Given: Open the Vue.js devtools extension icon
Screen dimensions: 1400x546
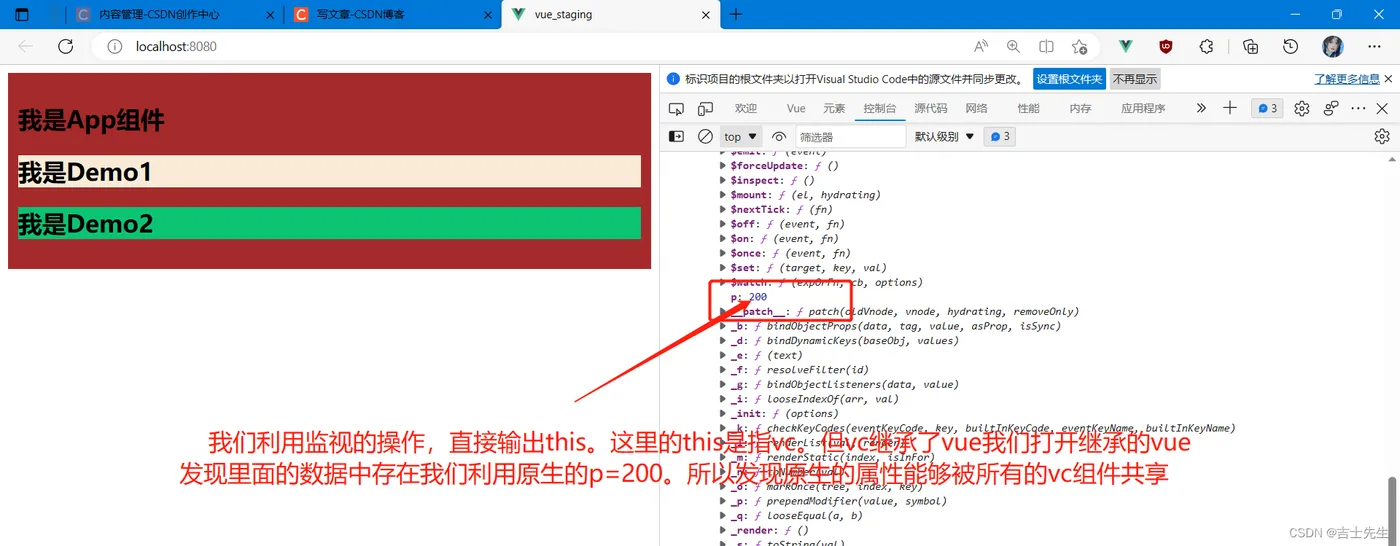Looking at the screenshot, I should tap(1125, 46).
